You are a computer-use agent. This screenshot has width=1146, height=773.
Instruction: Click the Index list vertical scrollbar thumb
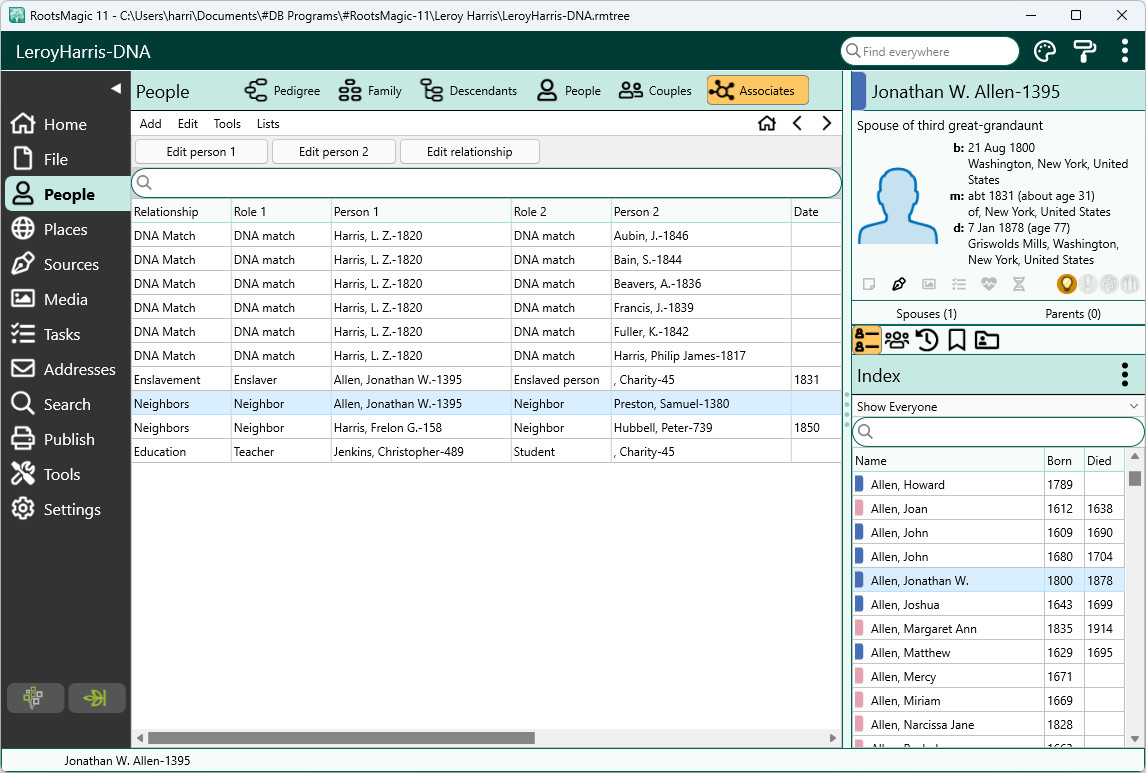[x=1134, y=478]
